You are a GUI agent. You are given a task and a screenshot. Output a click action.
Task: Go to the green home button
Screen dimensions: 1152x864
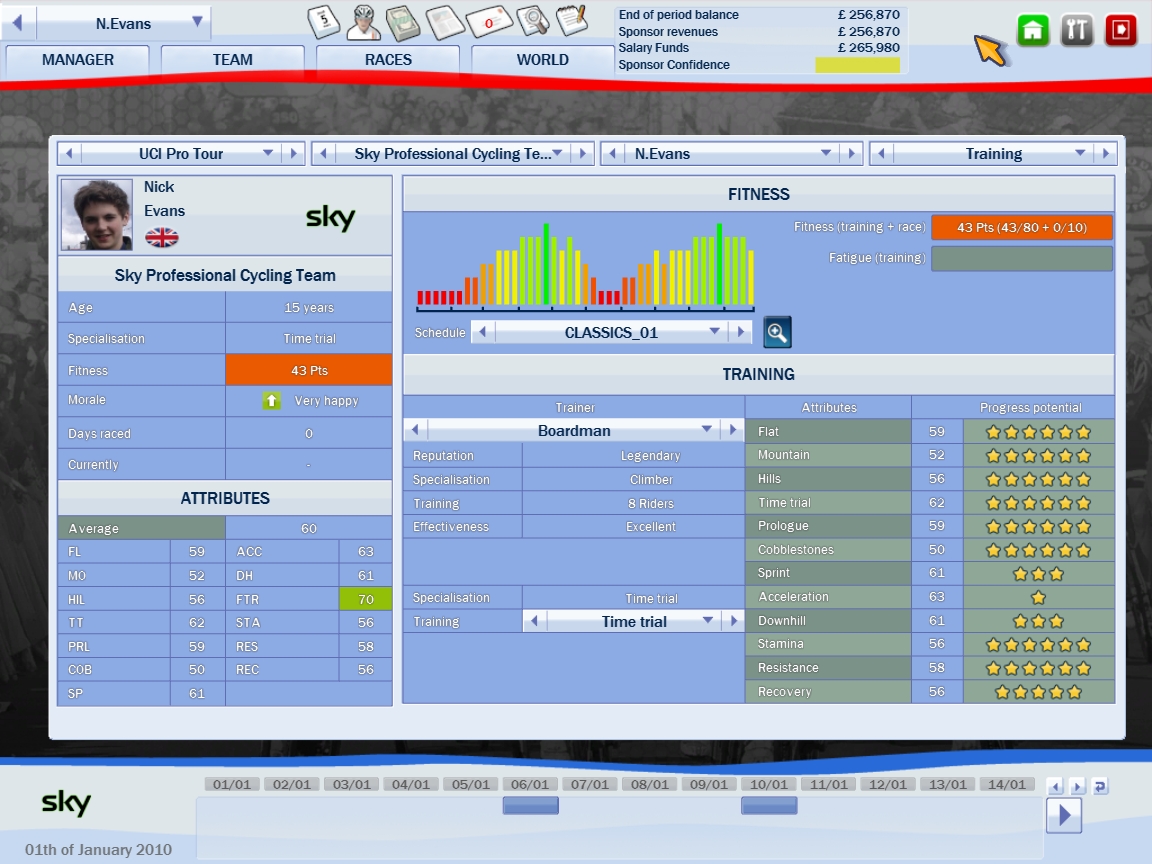pyautogui.click(x=1033, y=30)
